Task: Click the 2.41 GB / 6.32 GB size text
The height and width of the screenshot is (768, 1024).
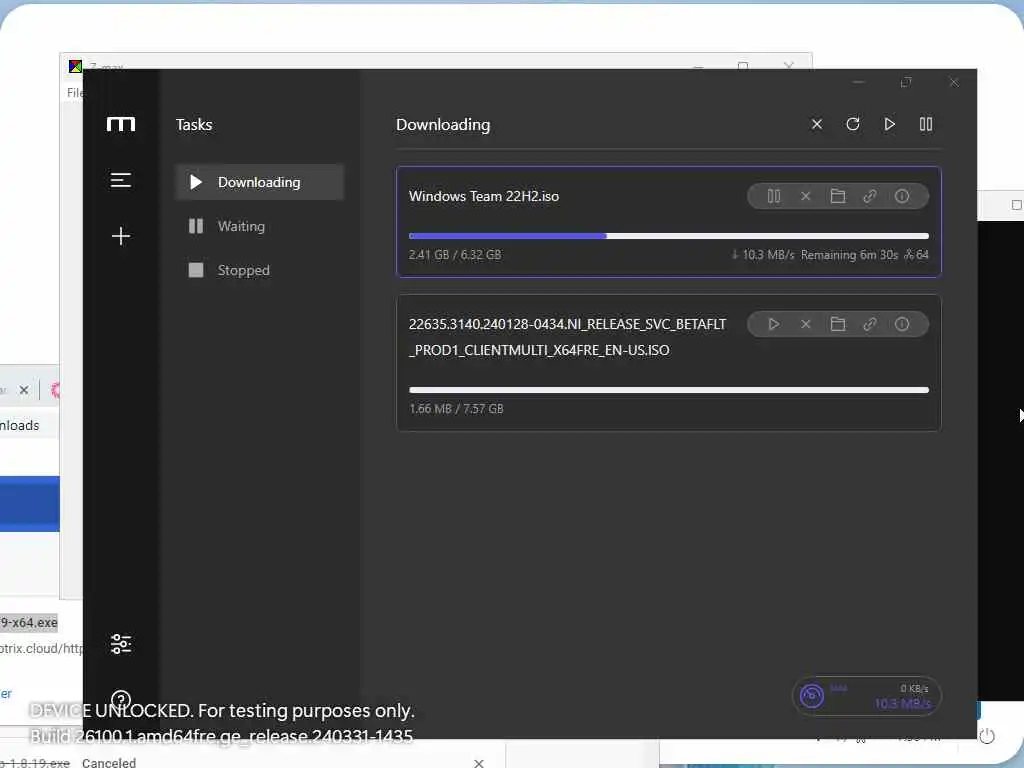Action: click(455, 255)
